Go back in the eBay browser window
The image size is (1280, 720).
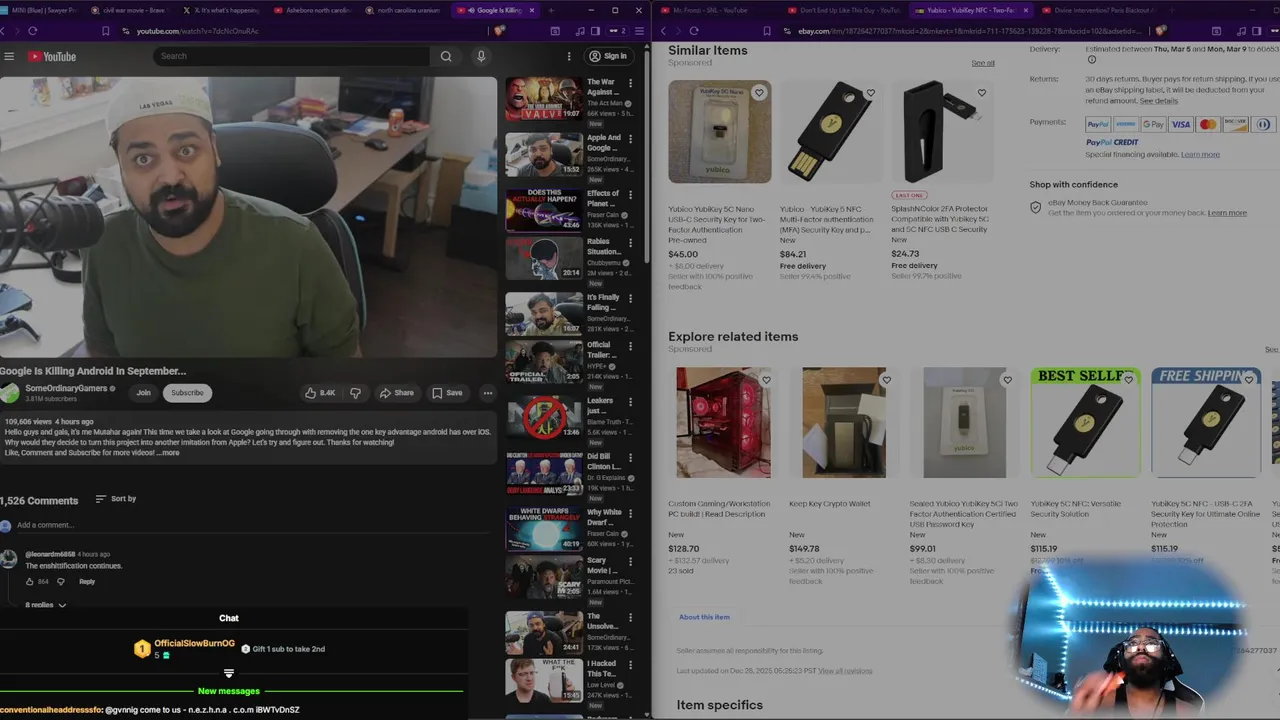tap(663, 31)
